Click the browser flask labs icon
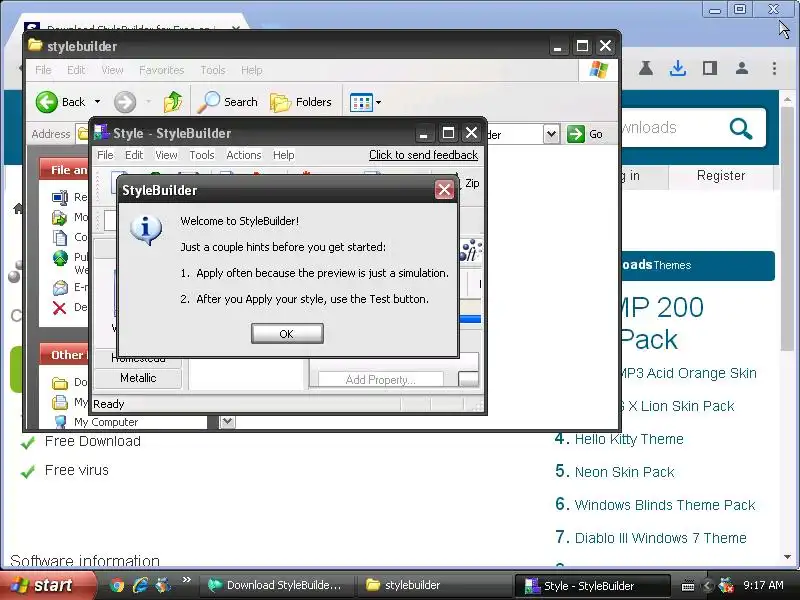 [x=646, y=68]
